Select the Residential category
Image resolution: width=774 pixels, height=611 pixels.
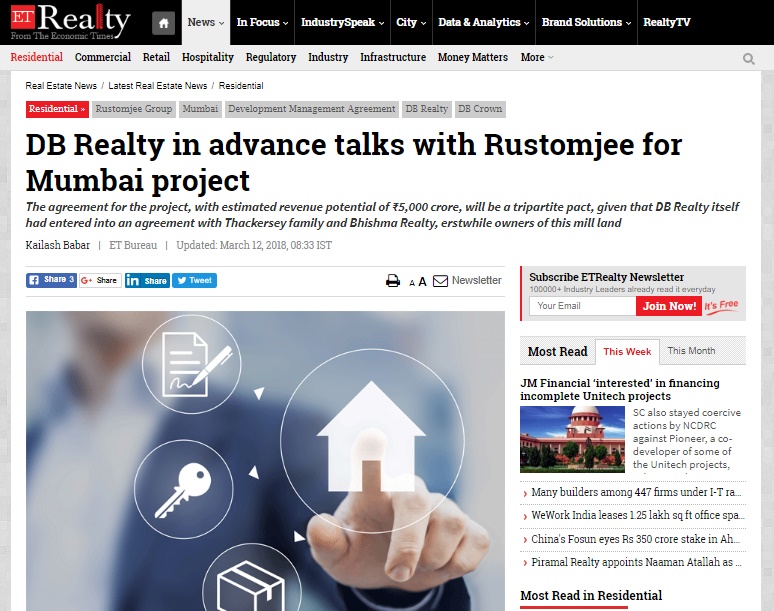(37, 57)
